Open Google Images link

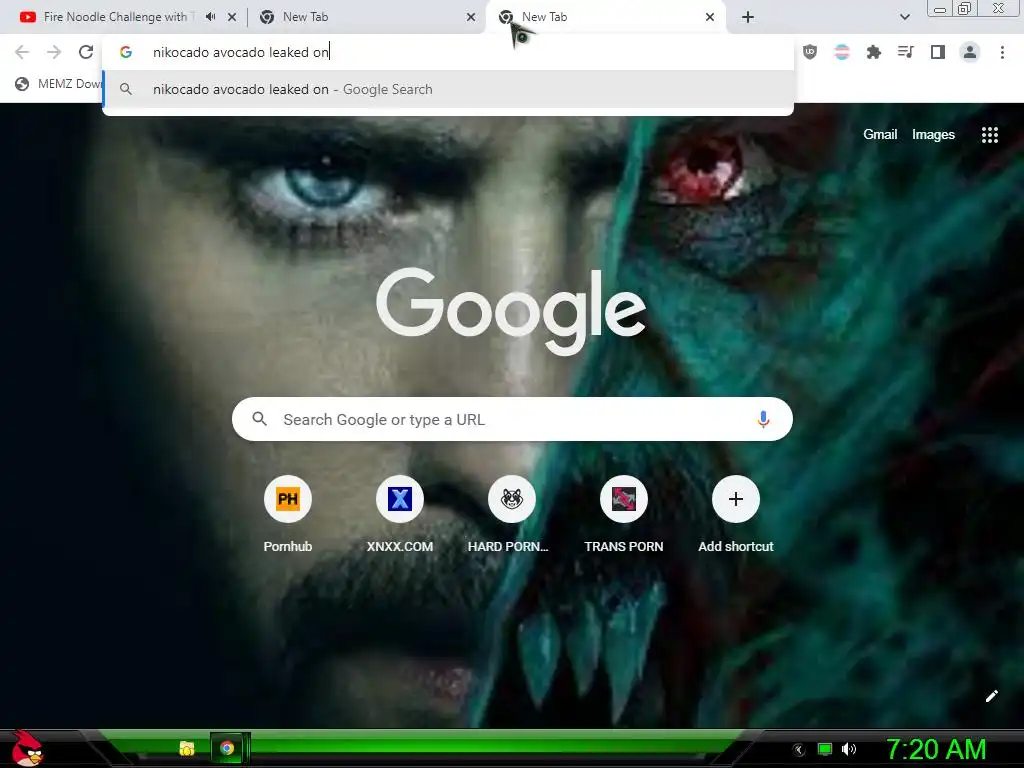[x=933, y=135]
